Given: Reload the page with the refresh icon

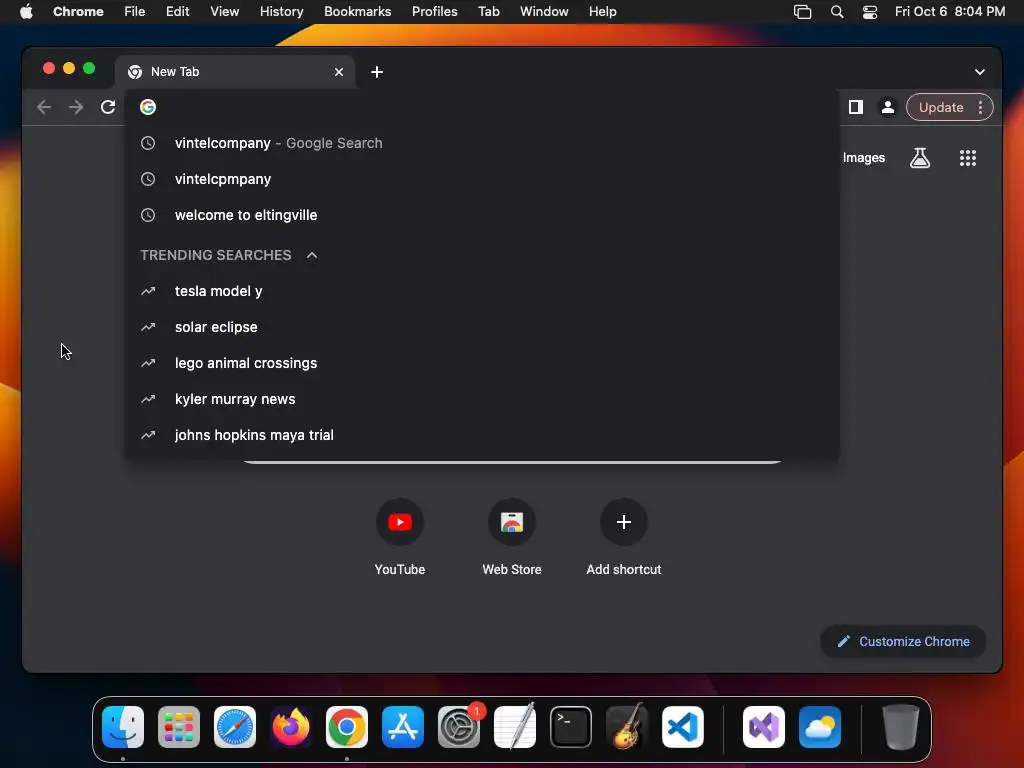Looking at the screenshot, I should coord(108,107).
